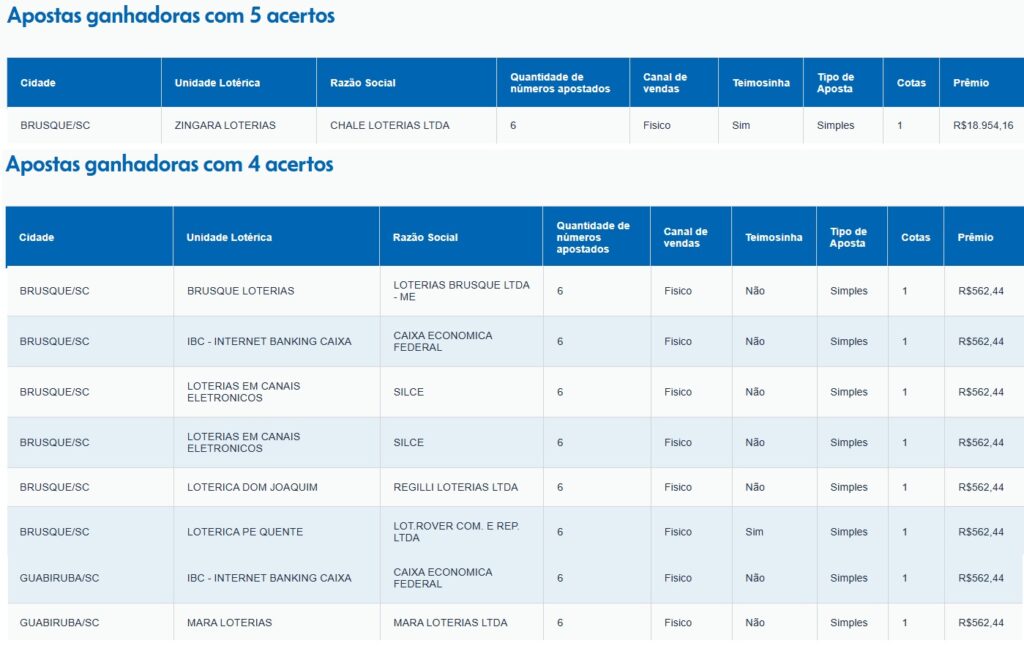The height and width of the screenshot is (646, 1024).
Task: Click the 'Apostas ganhadoras com 4 acertos' heading
Action: 170,165
